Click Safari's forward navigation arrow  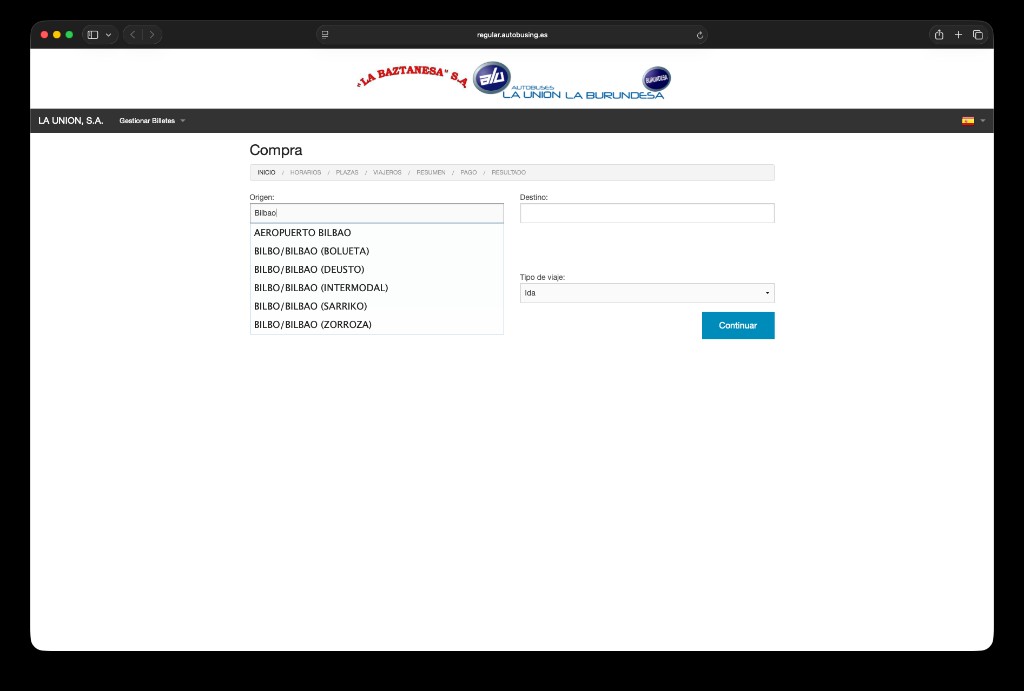pos(152,35)
